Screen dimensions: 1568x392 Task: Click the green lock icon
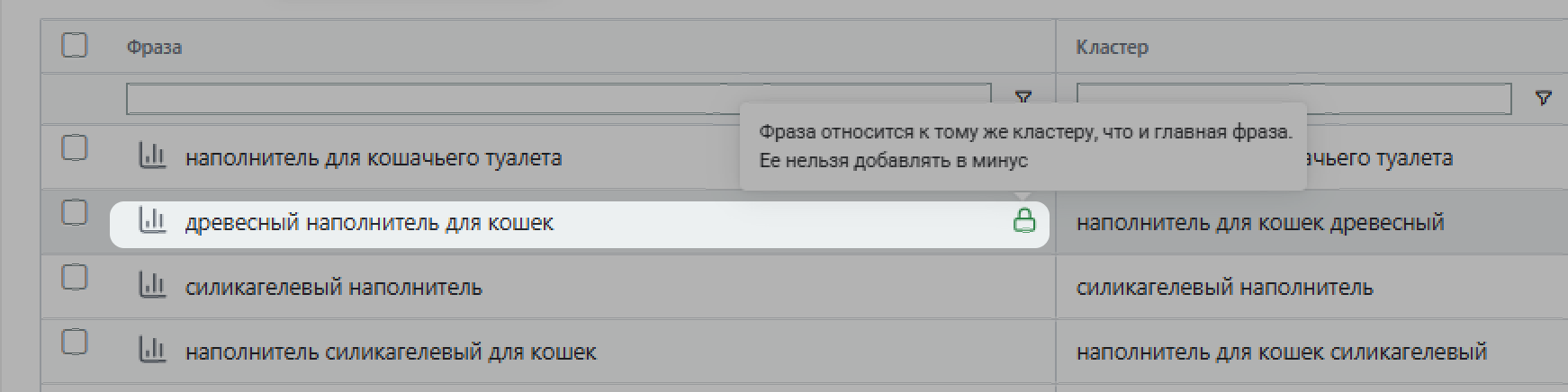pos(1023,221)
